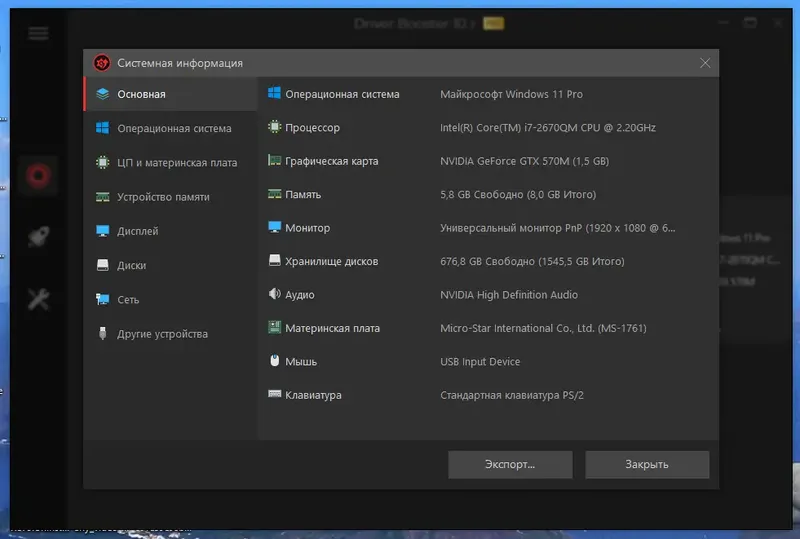Viewport: 800px width, 539px height.
Task: Switch to Устройство памяти section
Action: pyautogui.click(x=170, y=197)
